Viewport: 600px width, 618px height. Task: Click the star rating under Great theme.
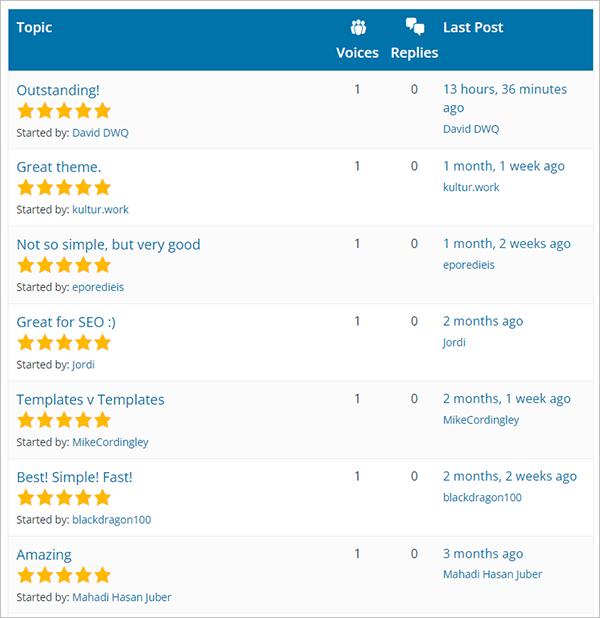pyautogui.click(x=64, y=187)
